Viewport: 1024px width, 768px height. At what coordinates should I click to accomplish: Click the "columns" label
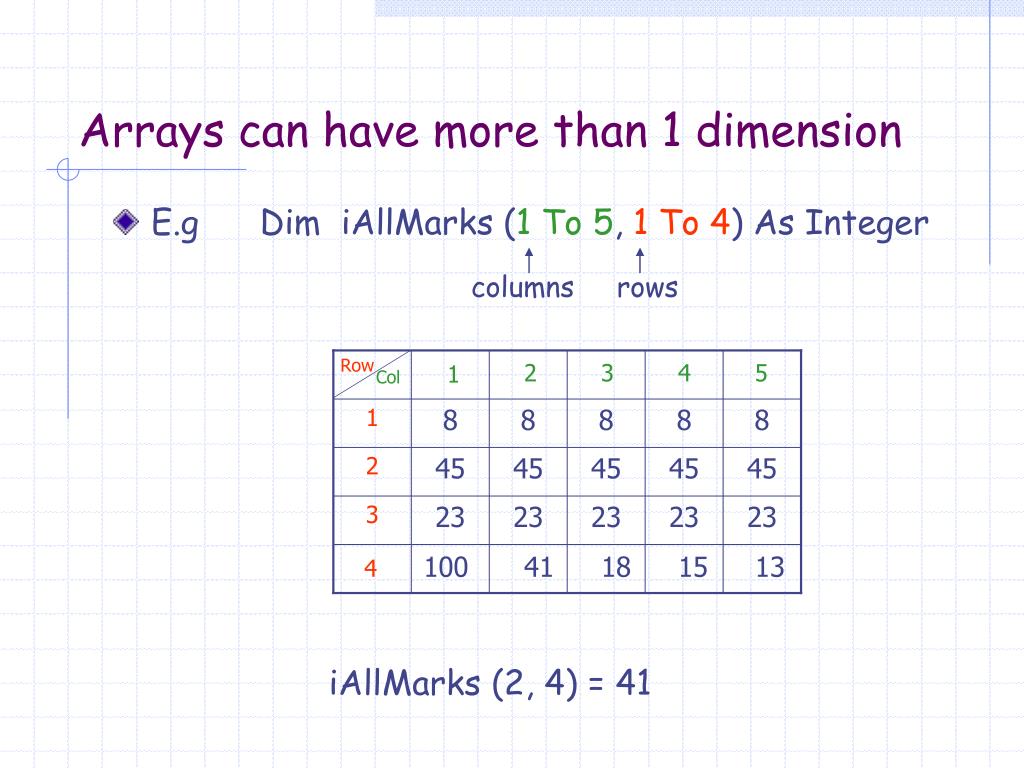coord(522,288)
